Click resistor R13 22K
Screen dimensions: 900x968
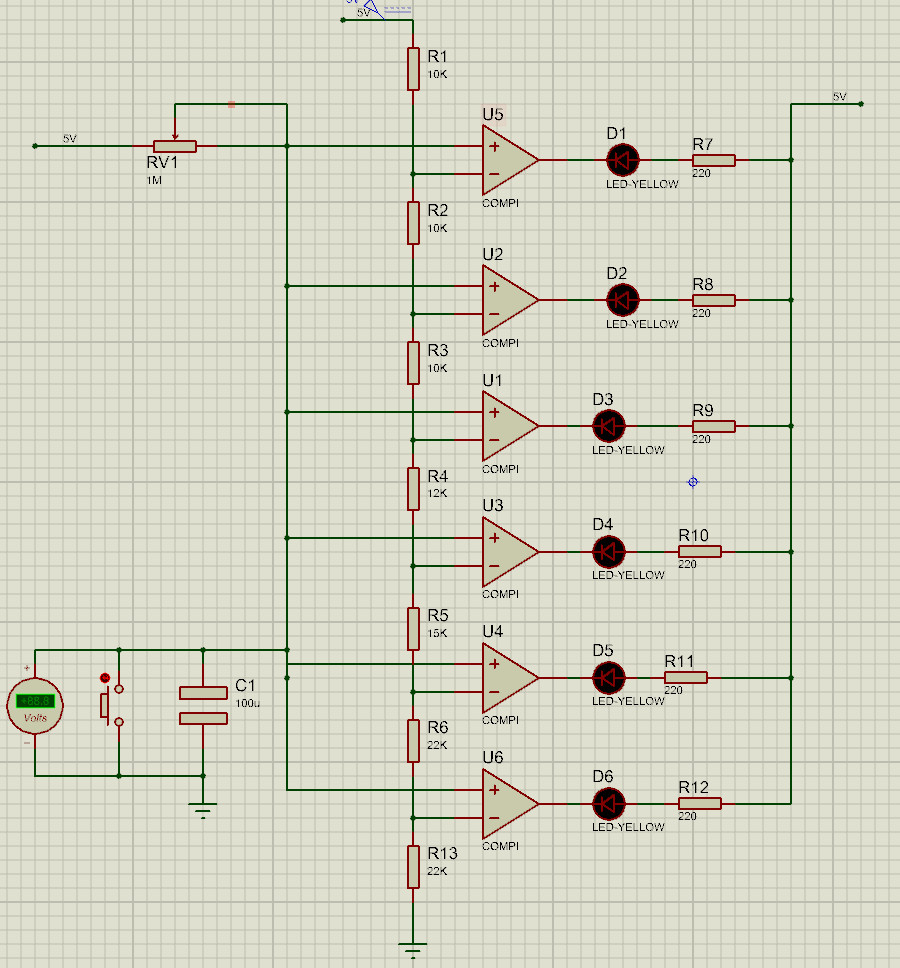click(413, 867)
